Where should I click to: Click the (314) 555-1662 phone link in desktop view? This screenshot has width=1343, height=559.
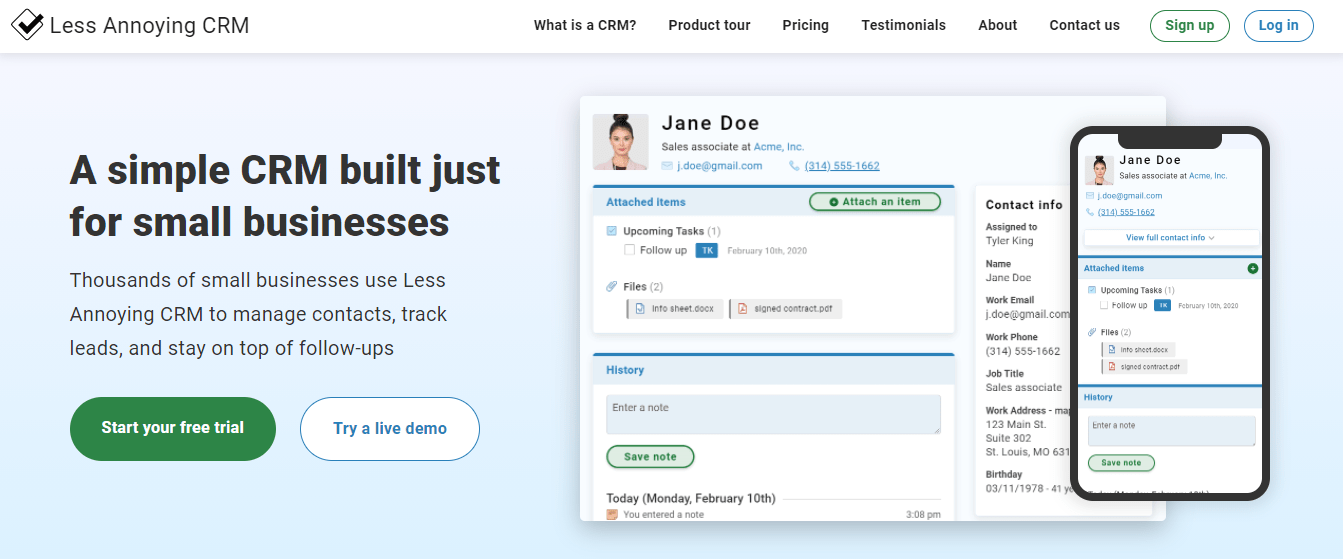pyautogui.click(x=842, y=166)
